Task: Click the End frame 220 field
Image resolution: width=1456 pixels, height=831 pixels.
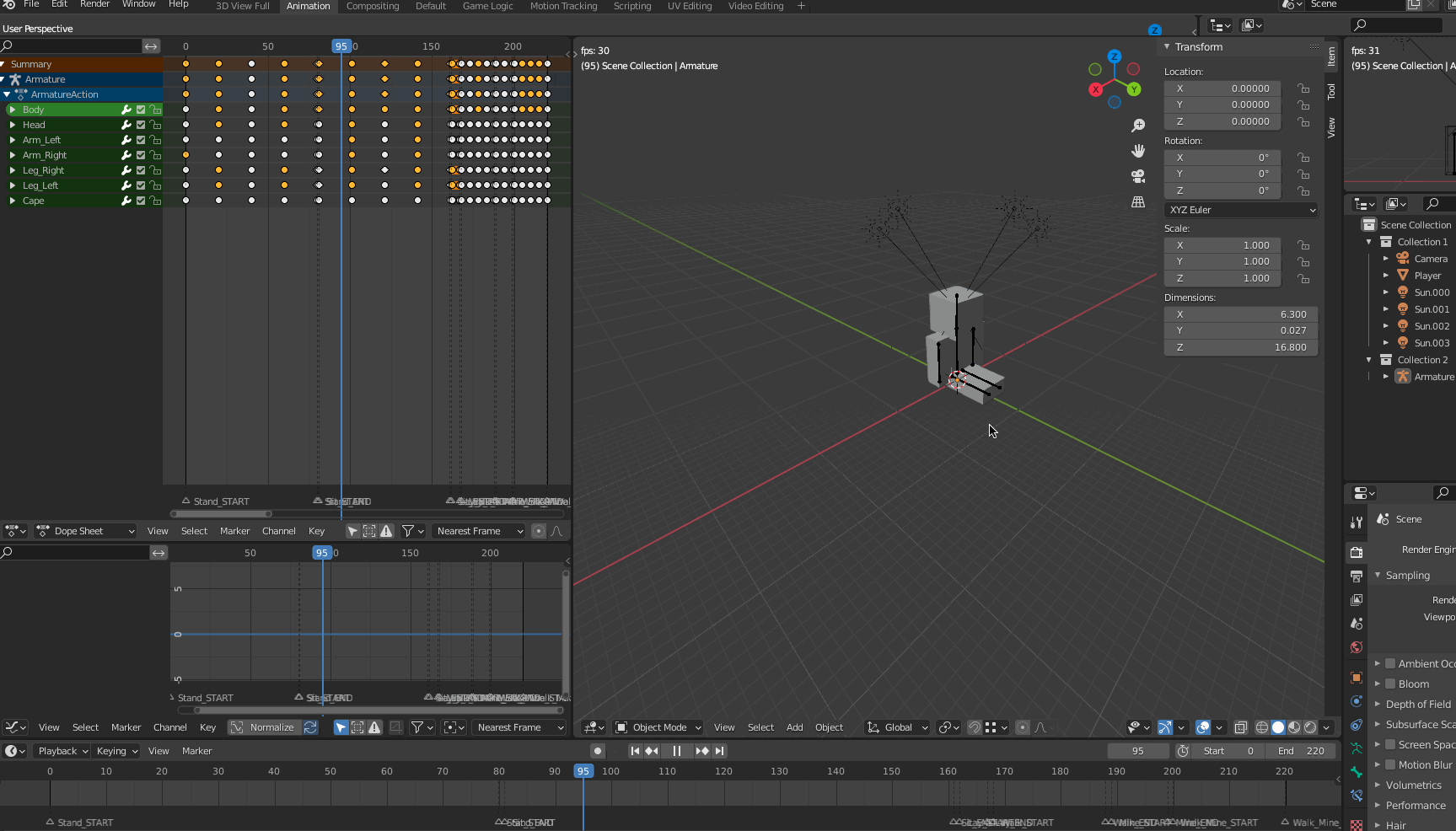Action: tap(1301, 751)
